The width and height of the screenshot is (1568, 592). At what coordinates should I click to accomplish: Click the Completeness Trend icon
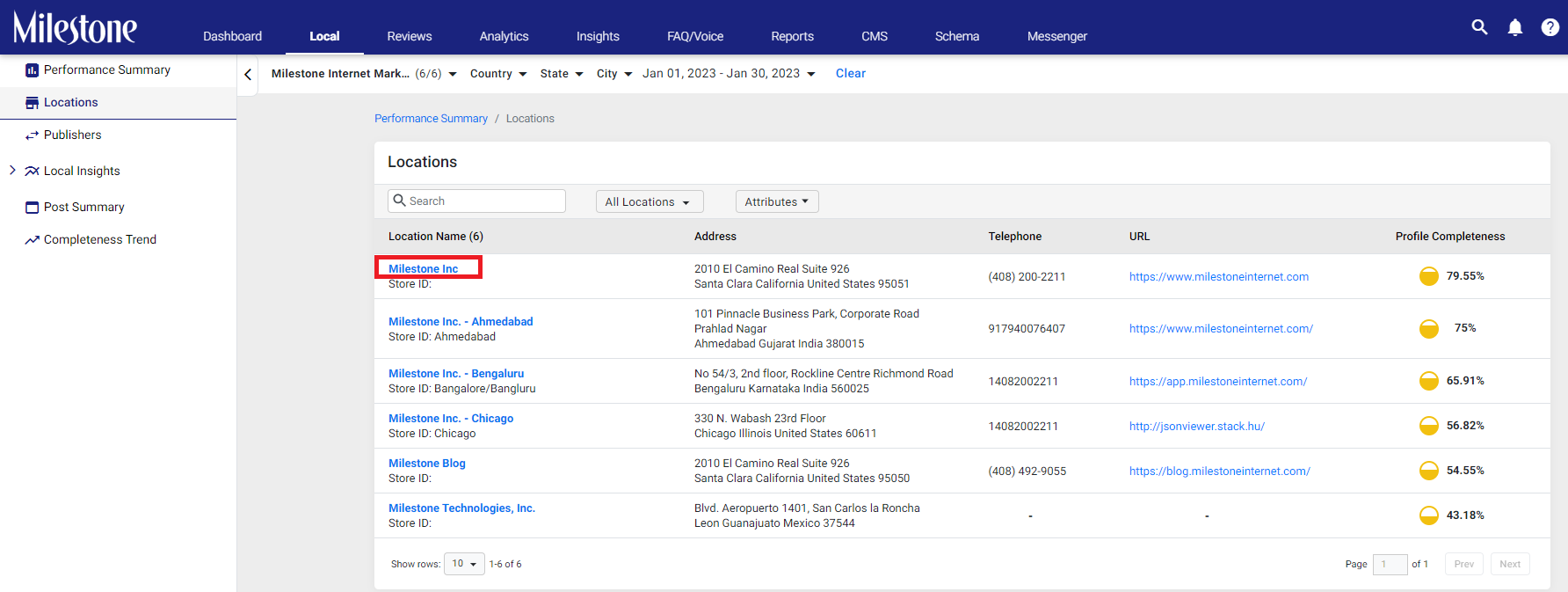click(32, 240)
